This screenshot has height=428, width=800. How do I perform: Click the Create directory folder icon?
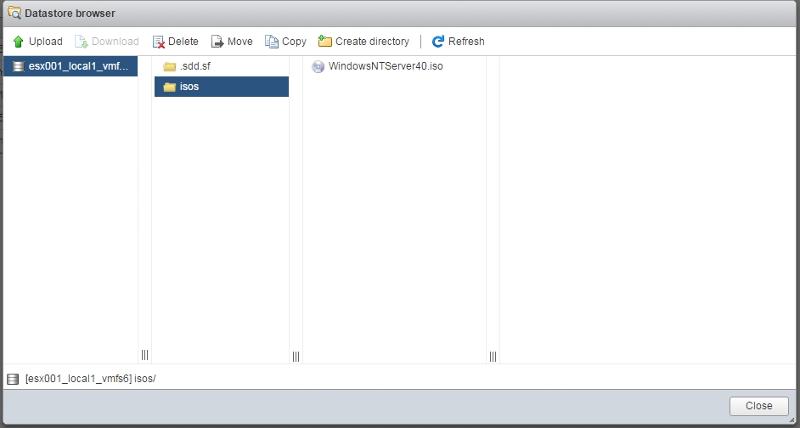(x=325, y=42)
